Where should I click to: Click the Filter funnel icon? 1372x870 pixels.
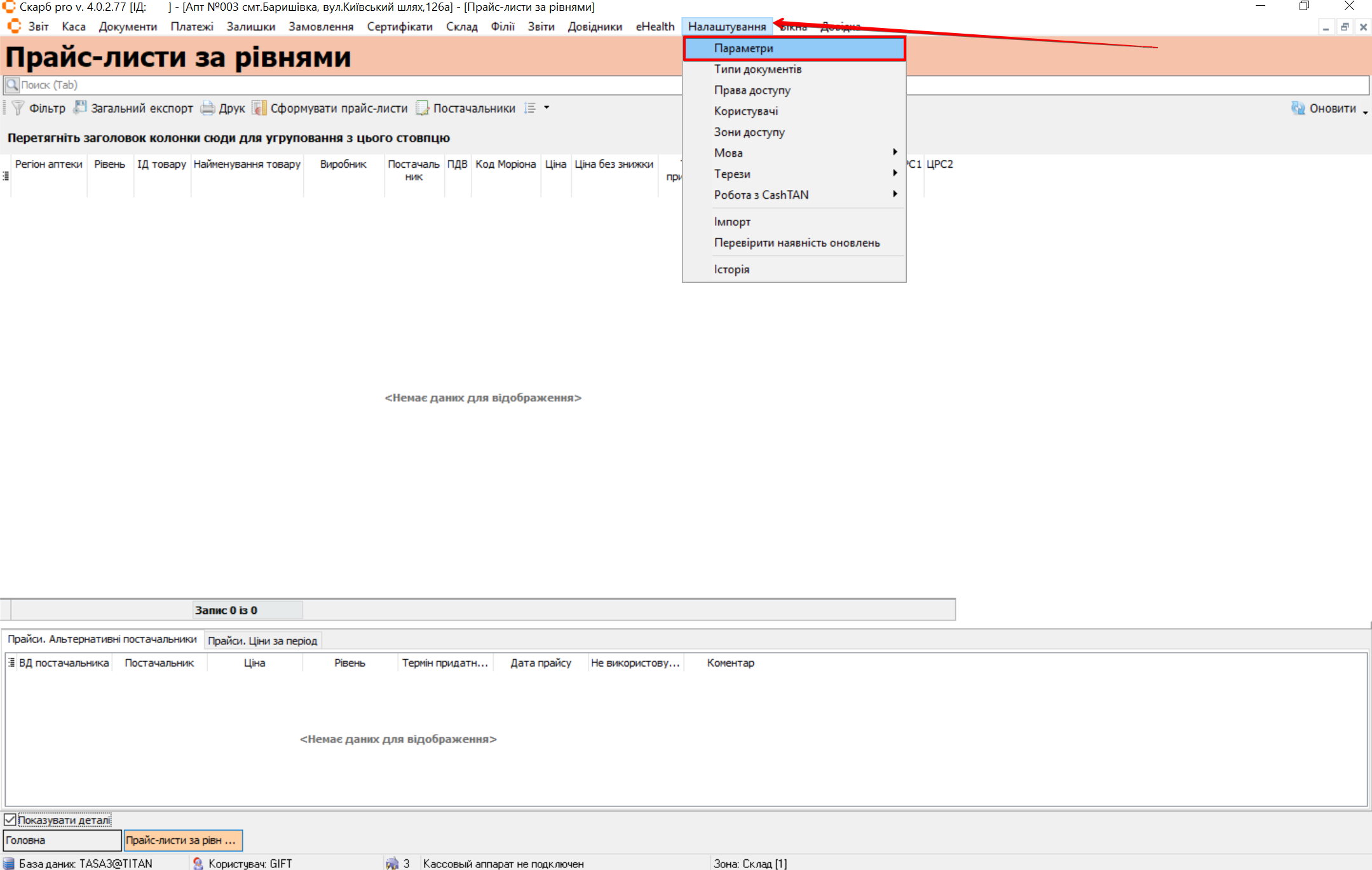(x=18, y=108)
